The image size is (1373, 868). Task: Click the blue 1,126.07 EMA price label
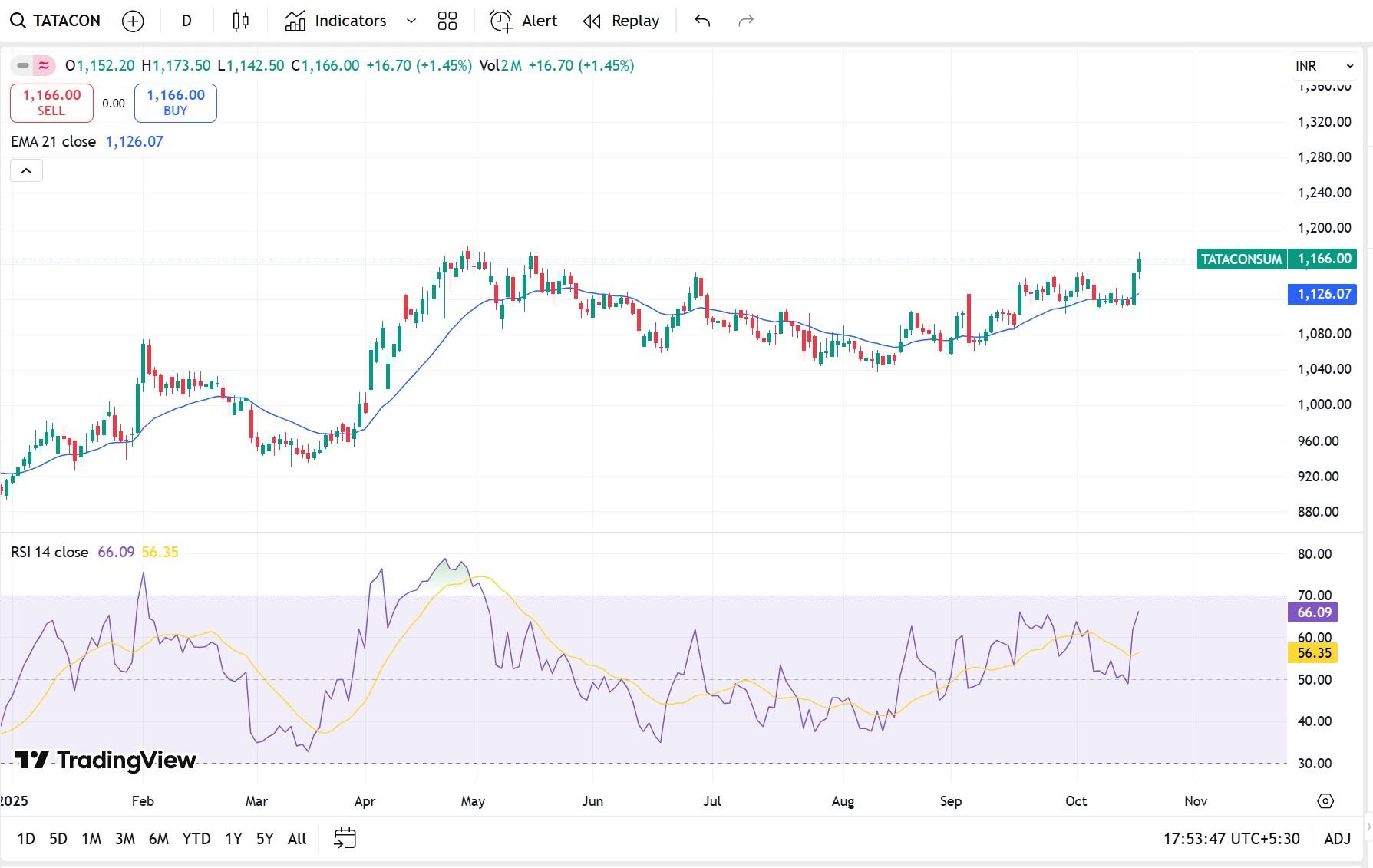click(x=1324, y=294)
